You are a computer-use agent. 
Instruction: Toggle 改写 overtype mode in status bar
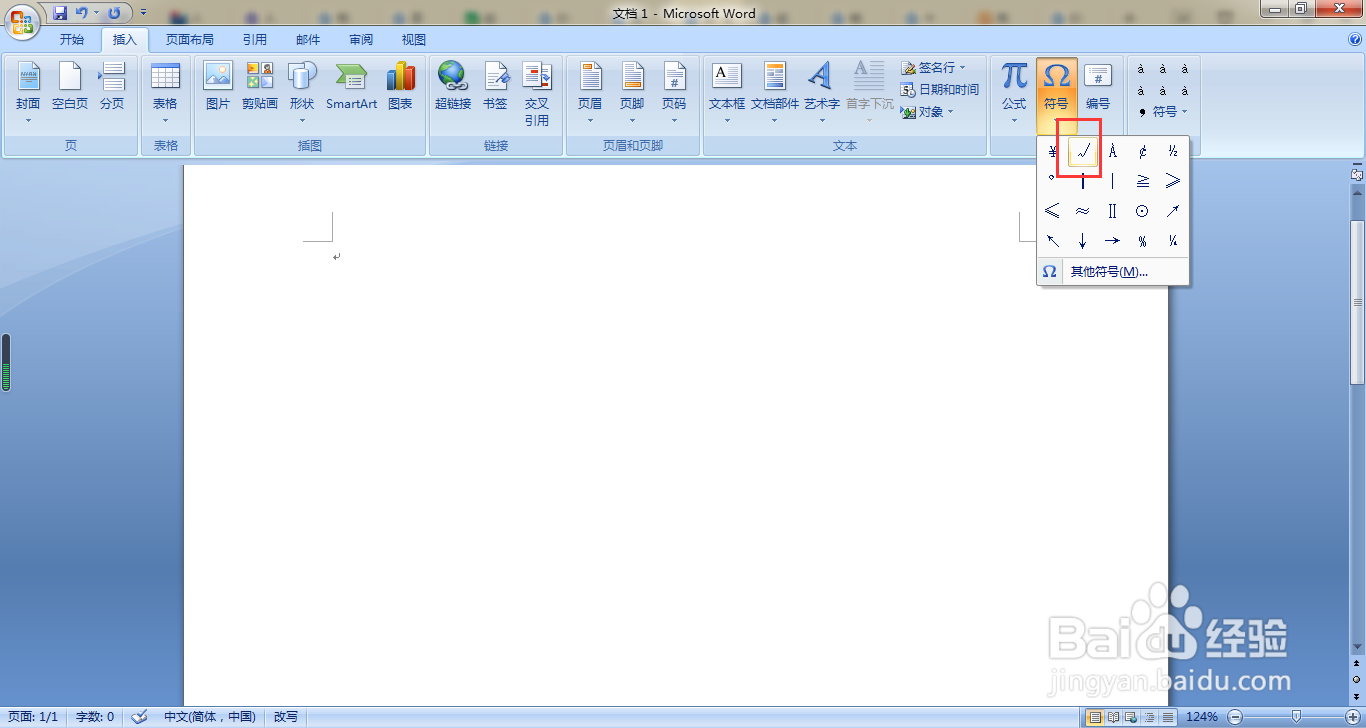(286, 717)
